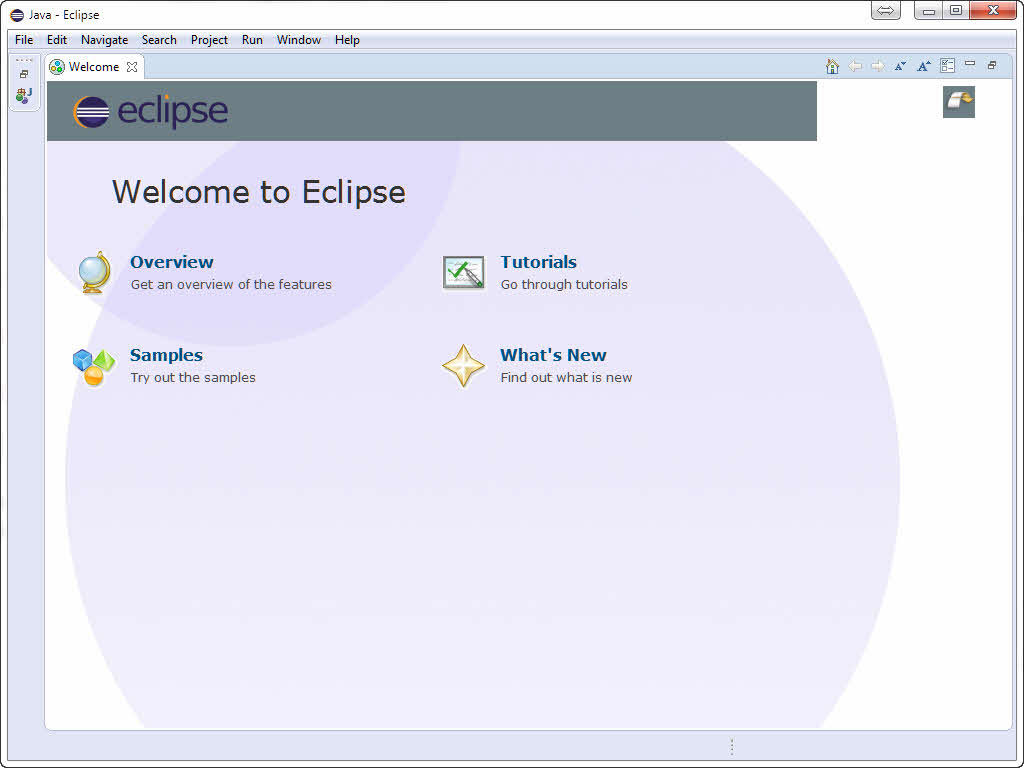1024x768 pixels.
Task: Open the Search menu
Action: (159, 40)
